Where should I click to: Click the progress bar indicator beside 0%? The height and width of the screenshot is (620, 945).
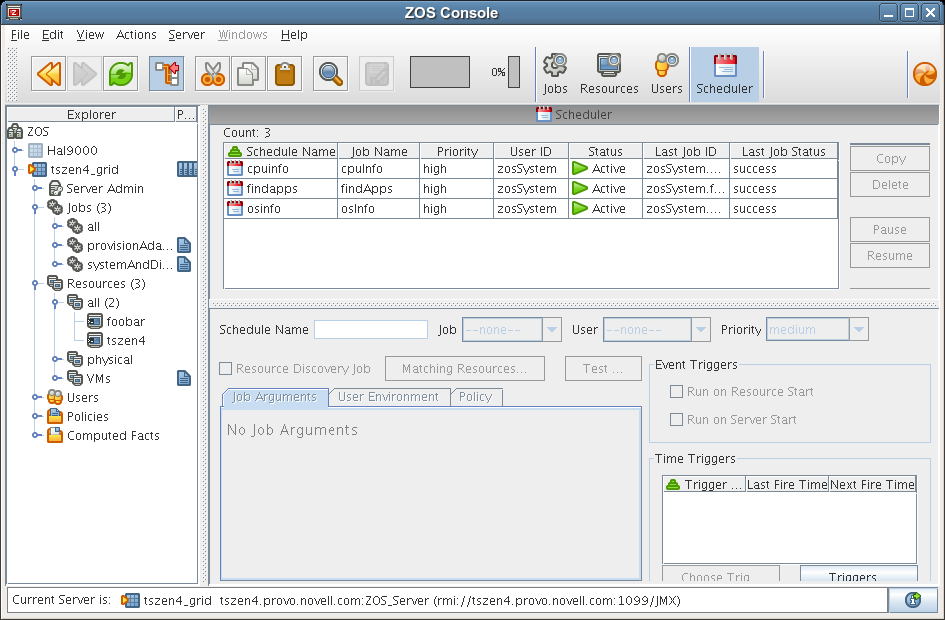[x=514, y=72]
